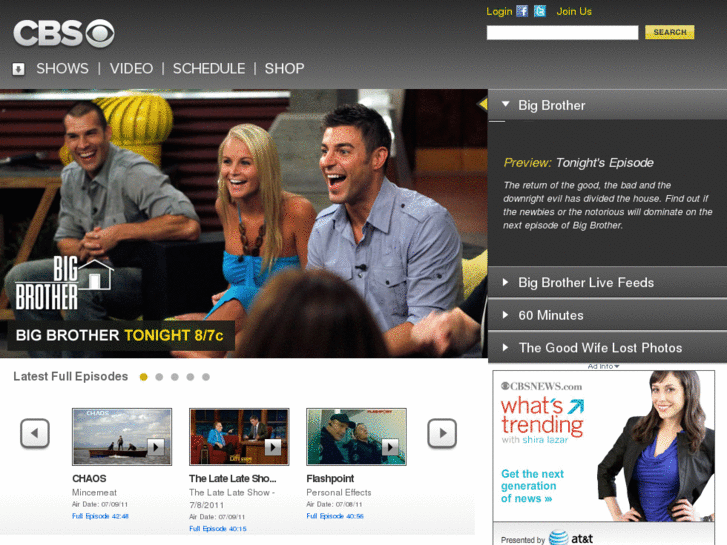Image resolution: width=727 pixels, height=545 pixels.
Task: Open the SCHEDULE menu
Action: 209,69
